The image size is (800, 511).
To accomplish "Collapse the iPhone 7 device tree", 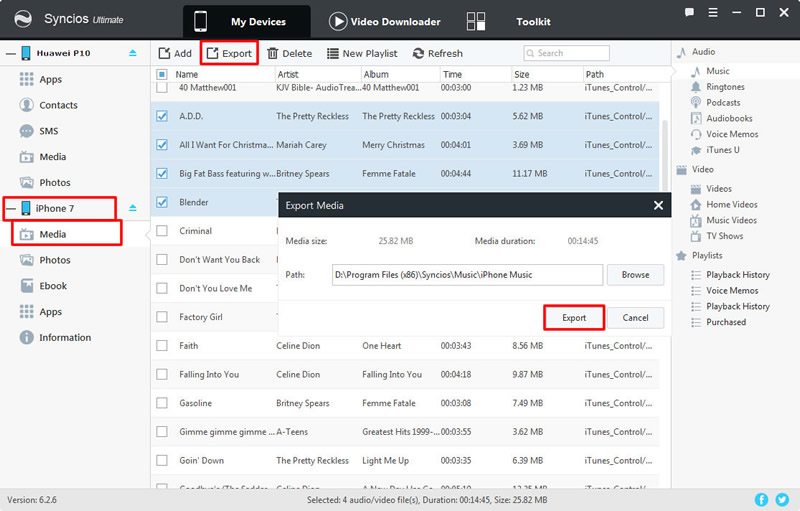I will (11, 208).
